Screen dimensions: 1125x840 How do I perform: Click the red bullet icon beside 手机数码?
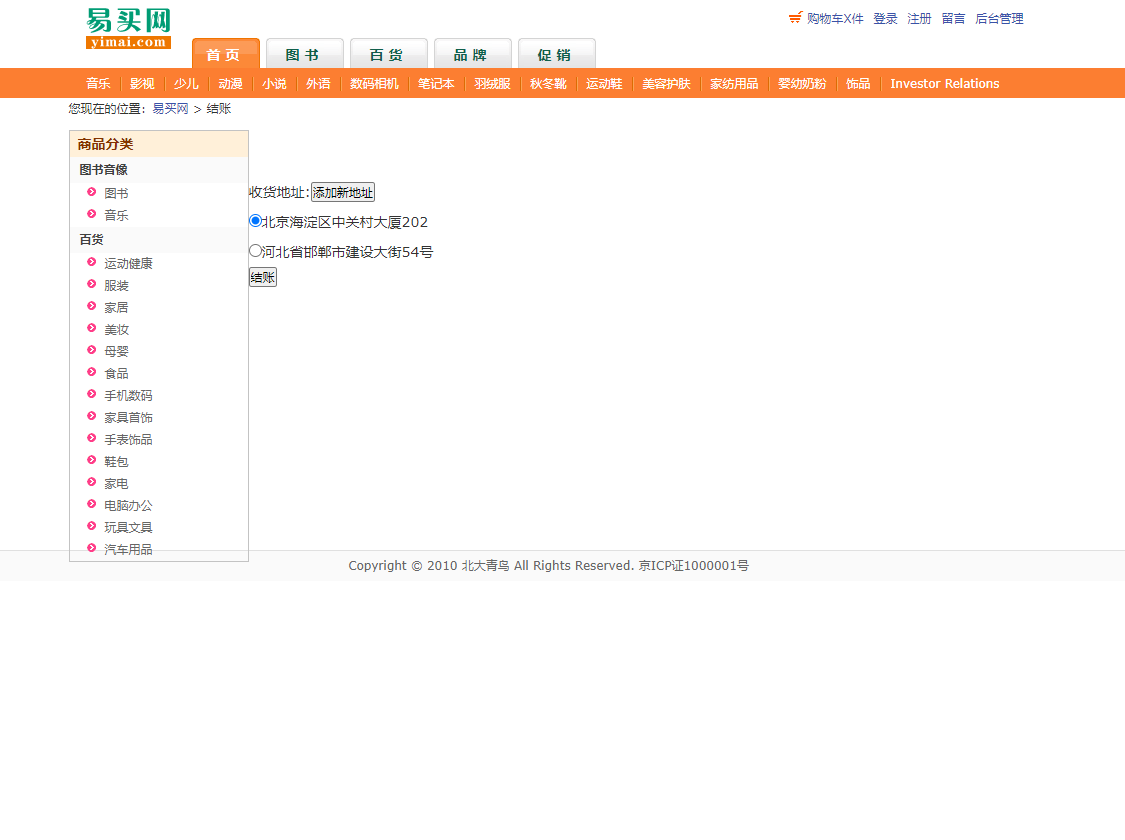[91, 395]
